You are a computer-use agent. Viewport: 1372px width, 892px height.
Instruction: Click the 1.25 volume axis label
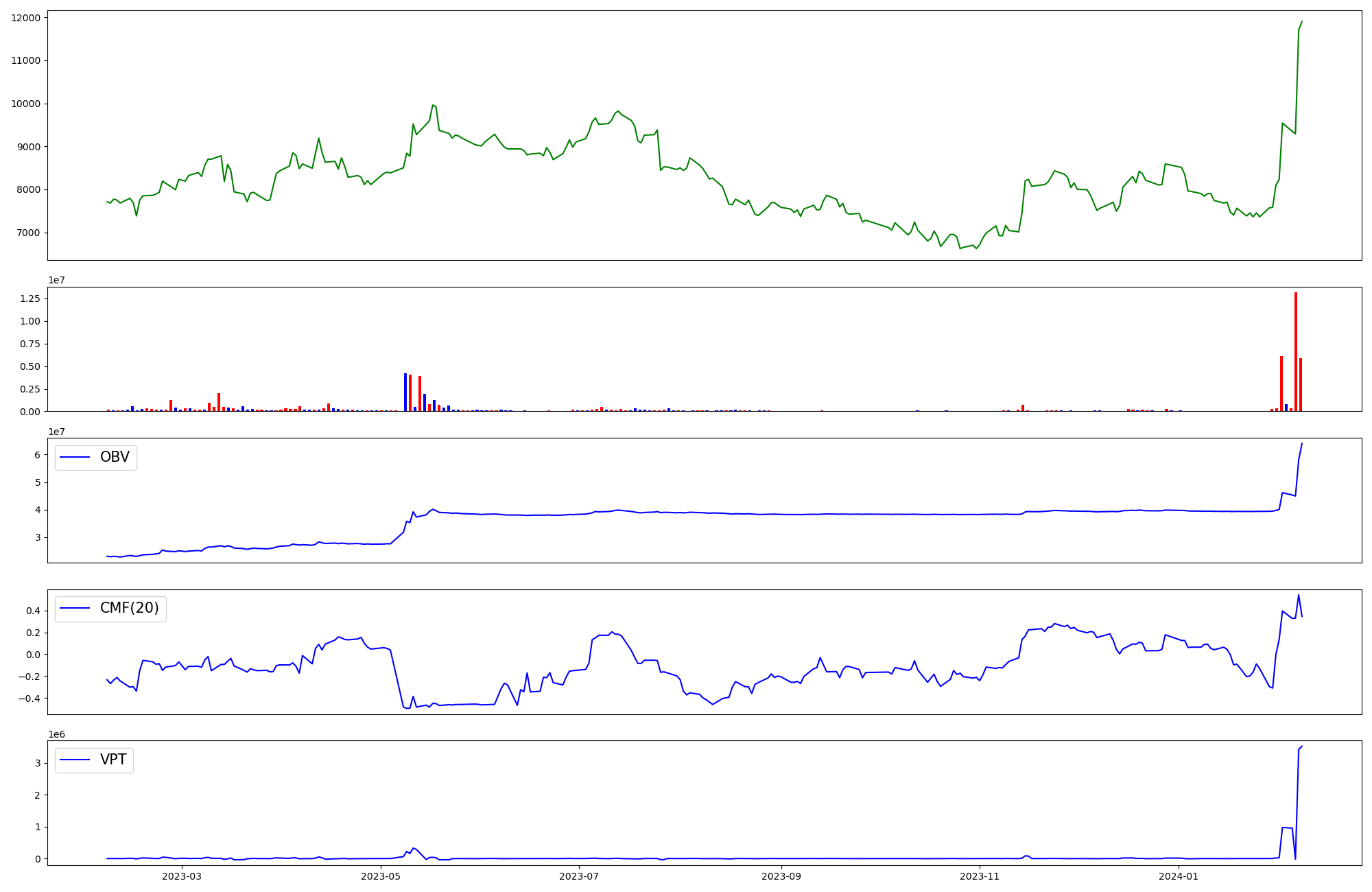pos(31,299)
